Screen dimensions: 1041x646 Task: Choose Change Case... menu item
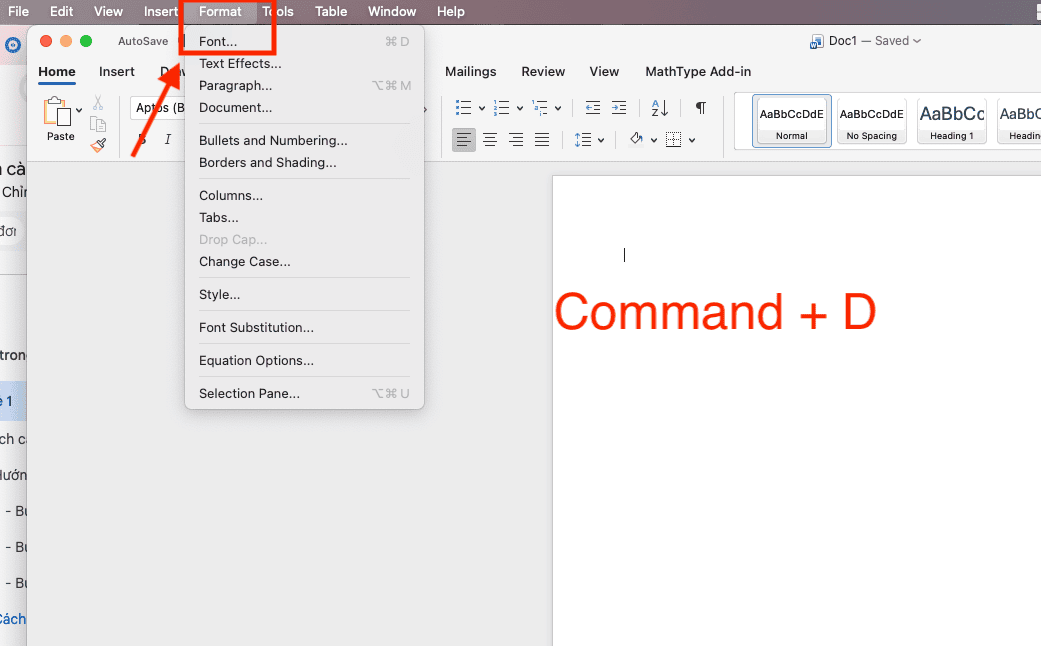(304, 261)
